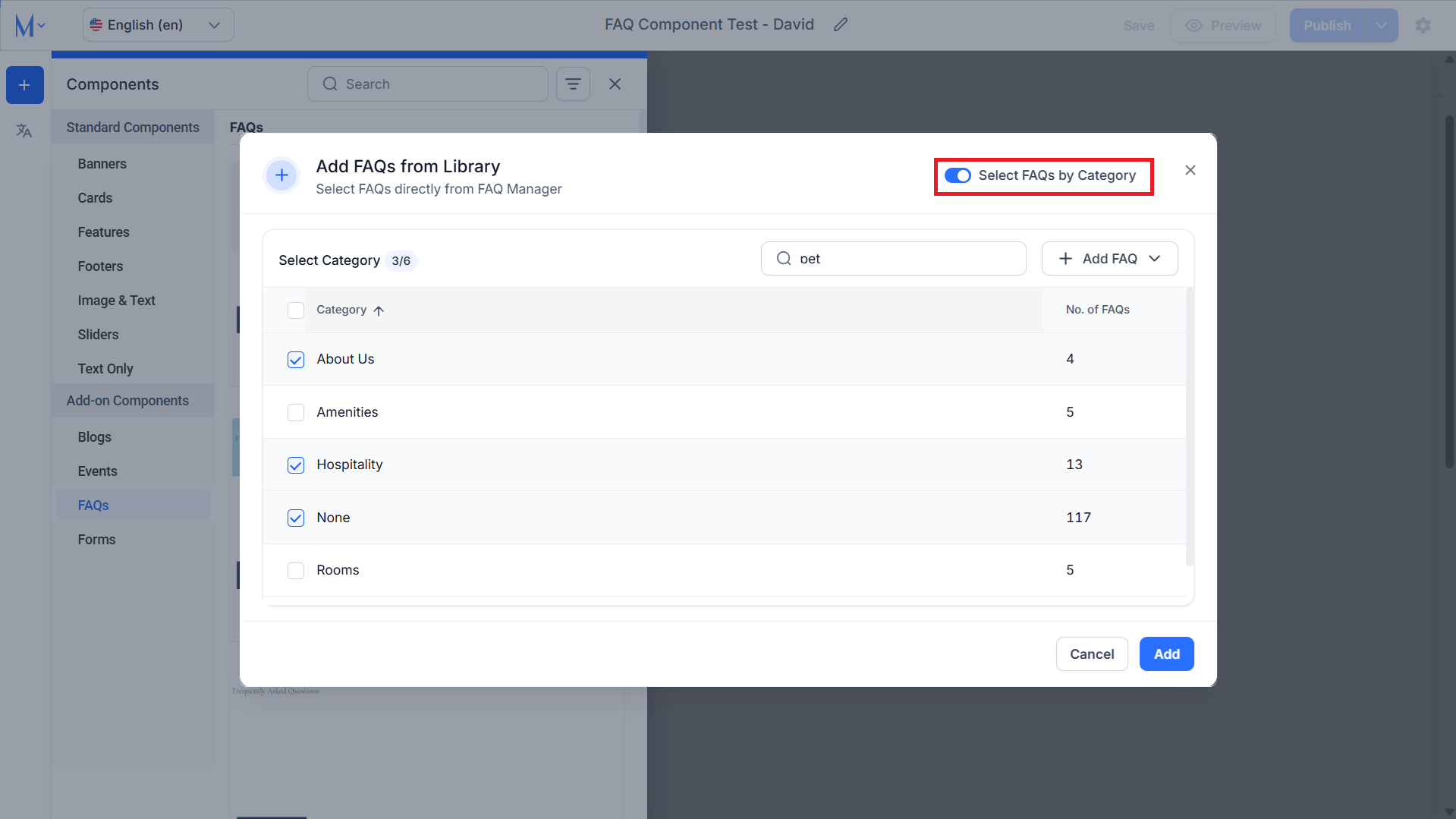The height and width of the screenshot is (819, 1456).
Task: Click the Components panel search field
Action: tap(428, 84)
